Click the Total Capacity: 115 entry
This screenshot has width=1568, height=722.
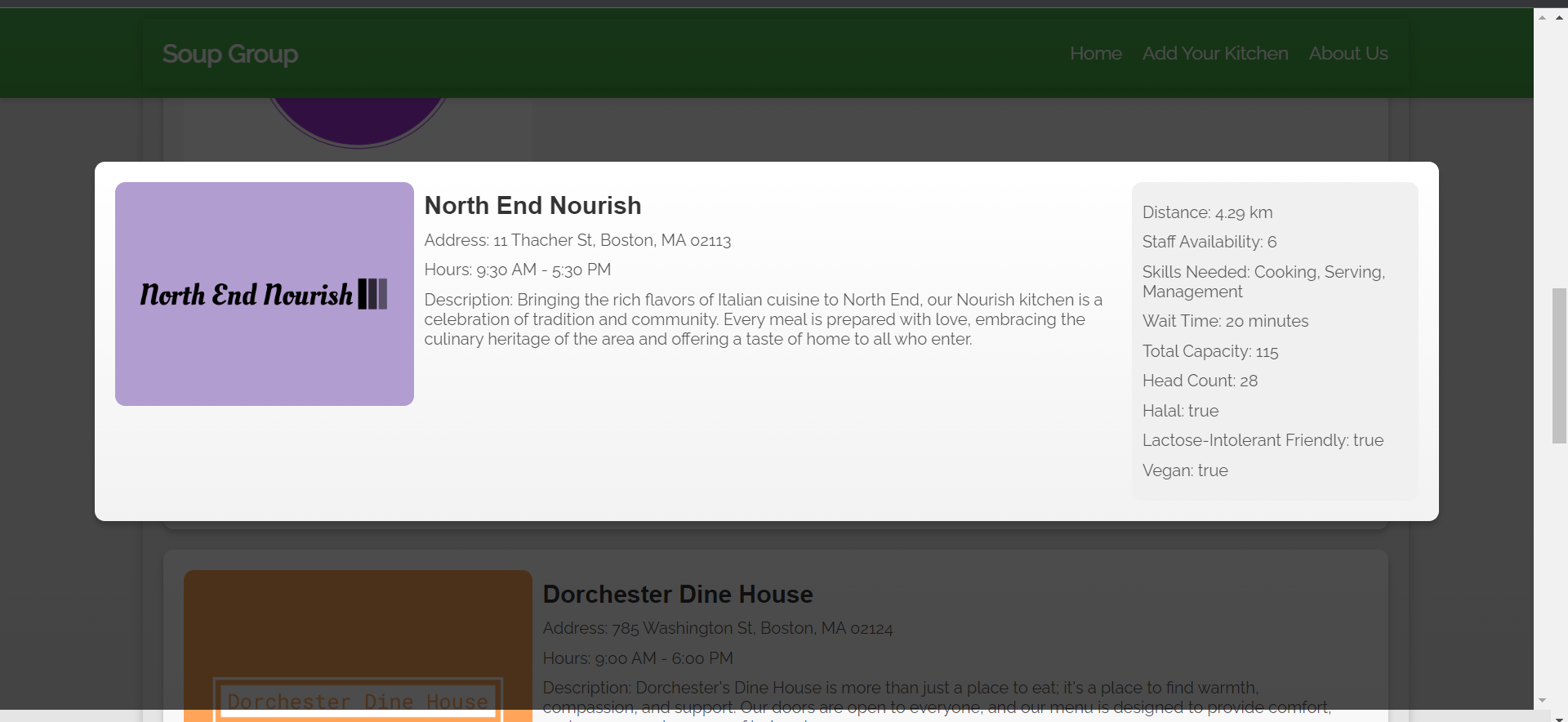coord(1210,351)
